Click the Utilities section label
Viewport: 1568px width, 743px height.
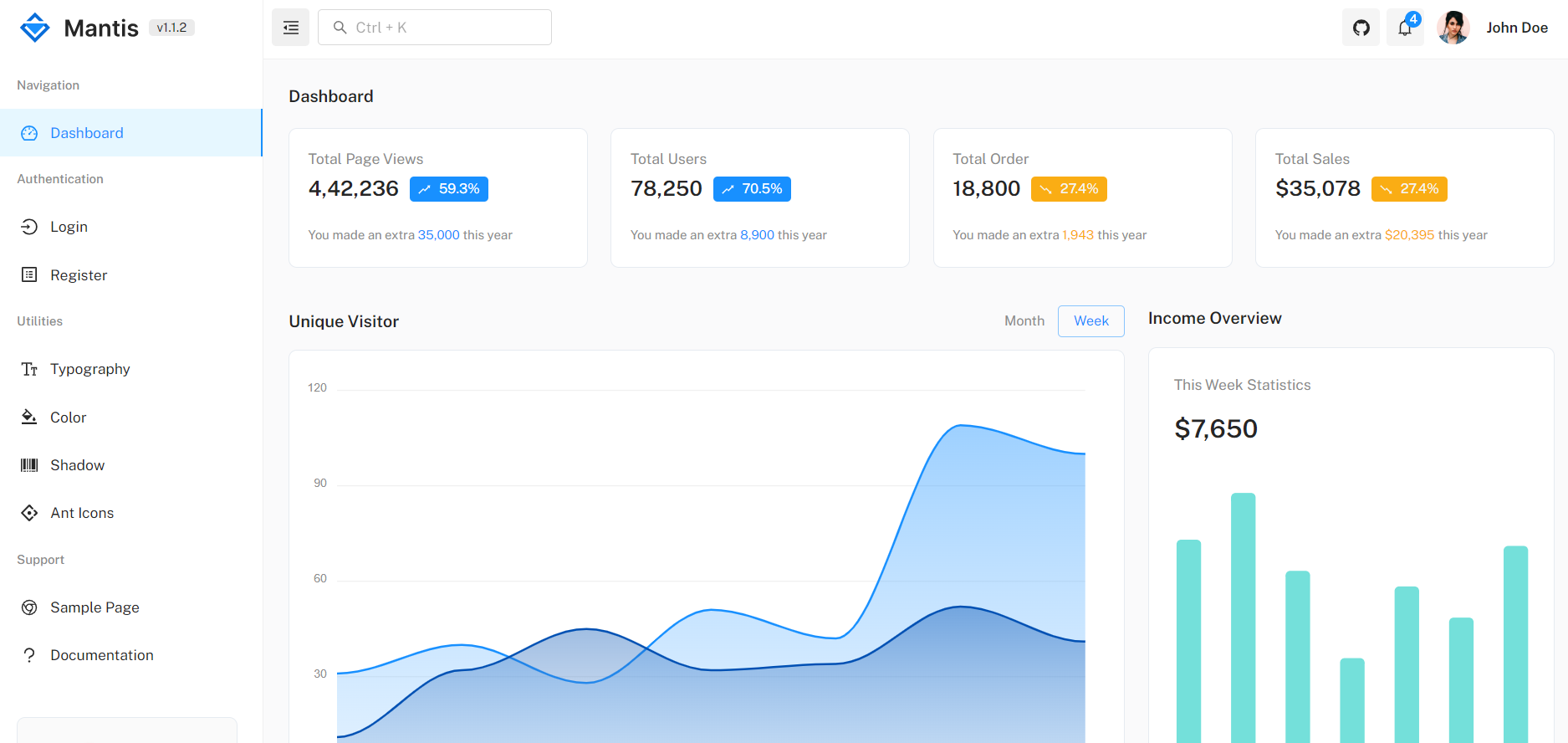tap(39, 321)
